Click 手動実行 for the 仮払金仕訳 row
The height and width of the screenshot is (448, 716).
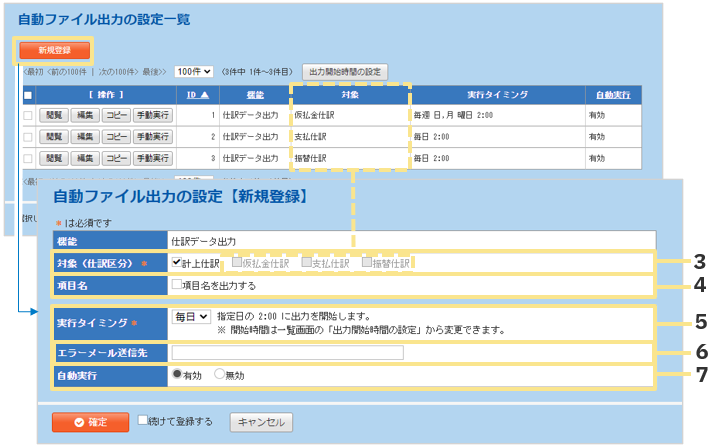[x=153, y=116]
